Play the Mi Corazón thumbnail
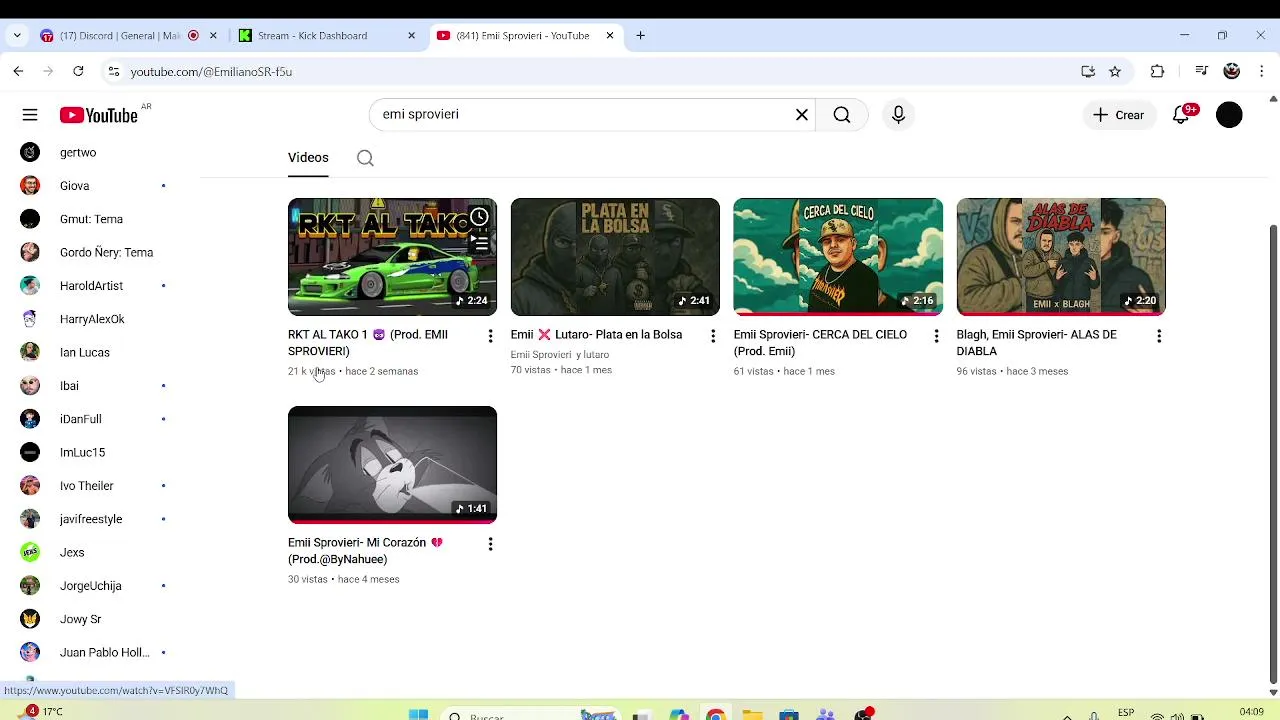 [x=392, y=465]
